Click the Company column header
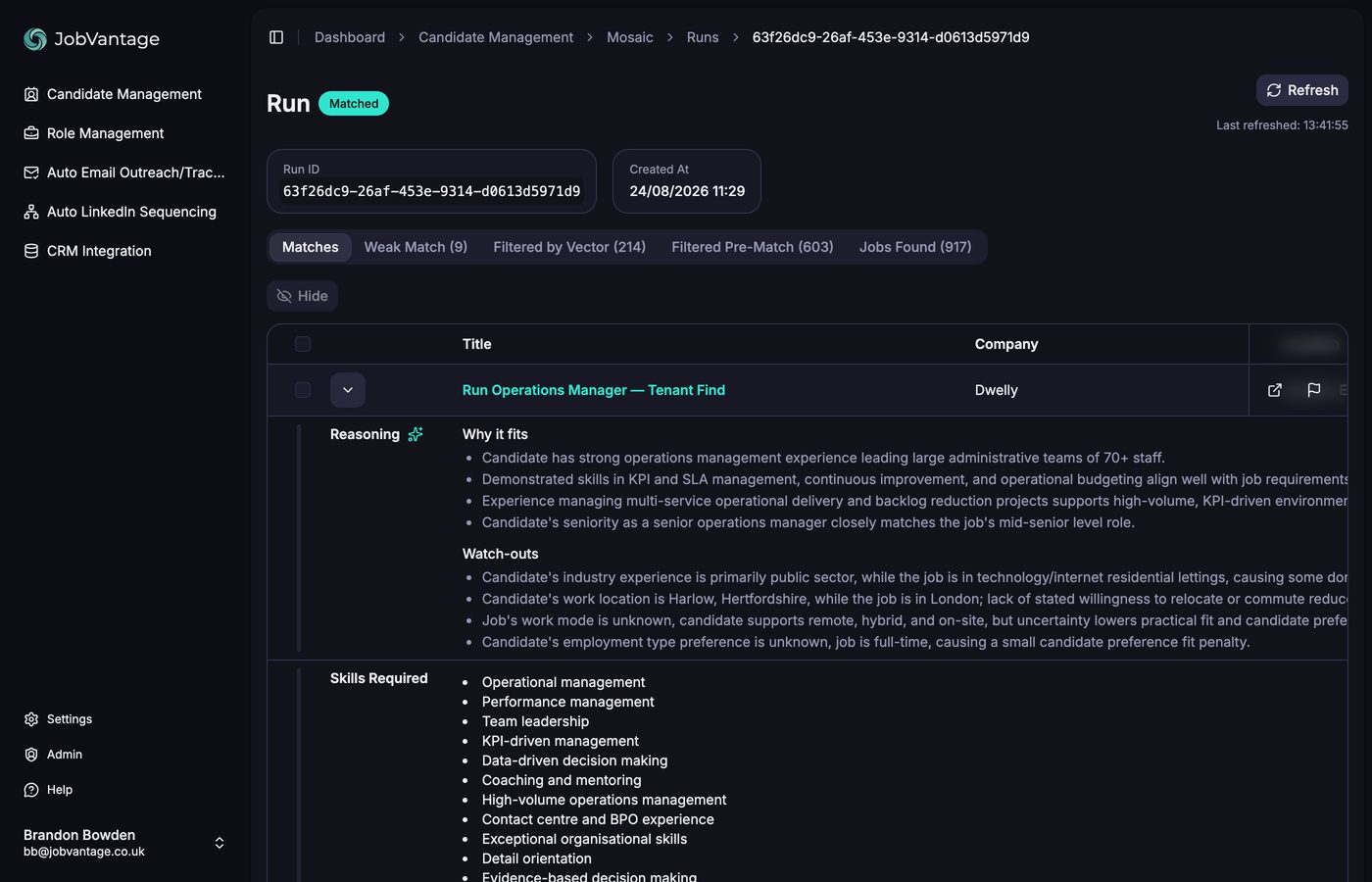Viewport: 1372px width, 882px height. tap(1006, 344)
